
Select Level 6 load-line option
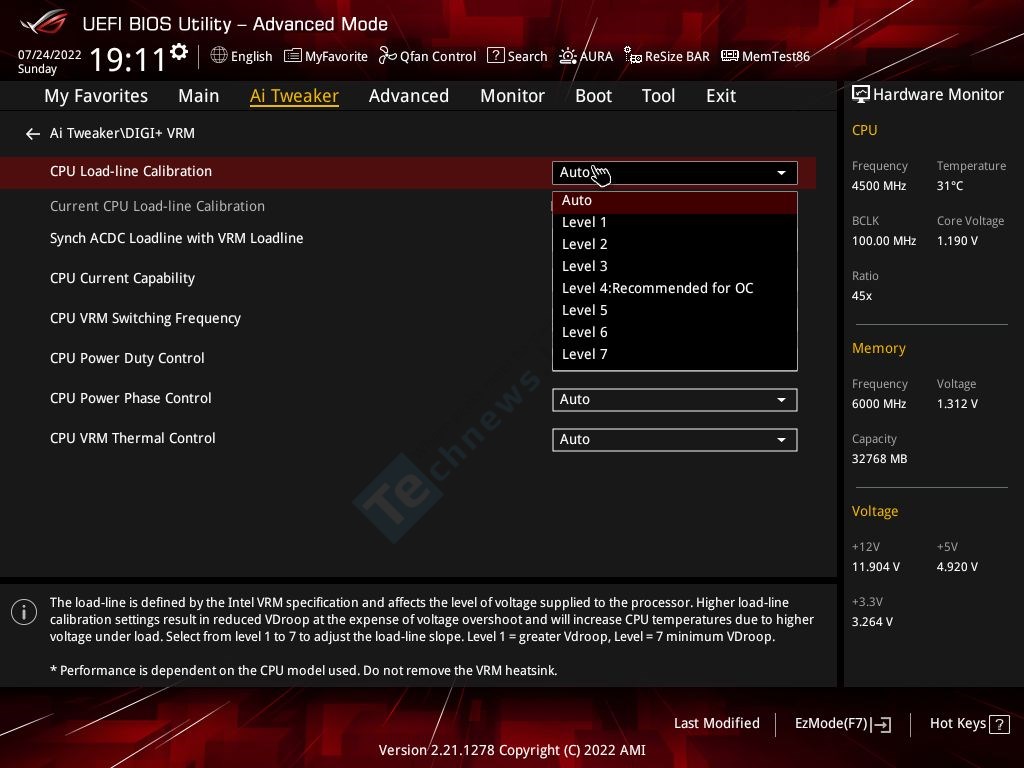click(675, 332)
